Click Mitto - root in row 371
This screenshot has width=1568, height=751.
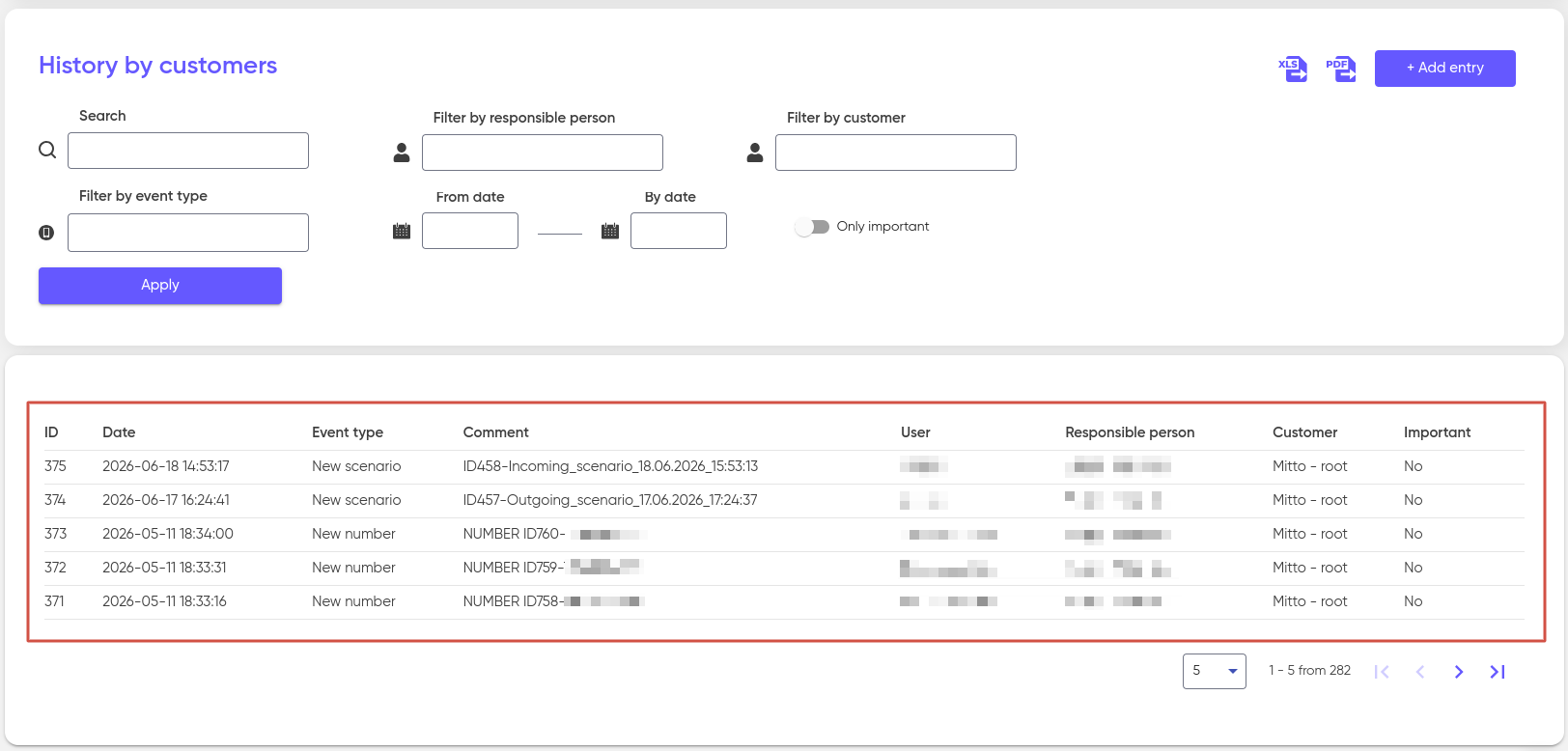point(1310,601)
